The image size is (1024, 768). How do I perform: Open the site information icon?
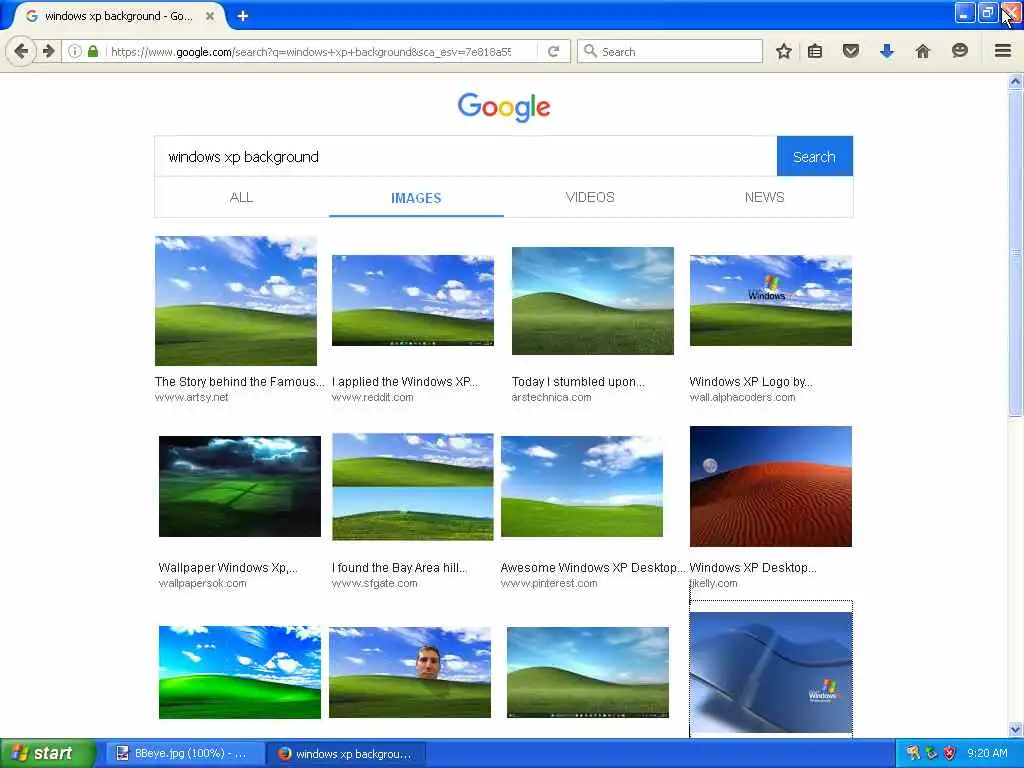tap(75, 51)
